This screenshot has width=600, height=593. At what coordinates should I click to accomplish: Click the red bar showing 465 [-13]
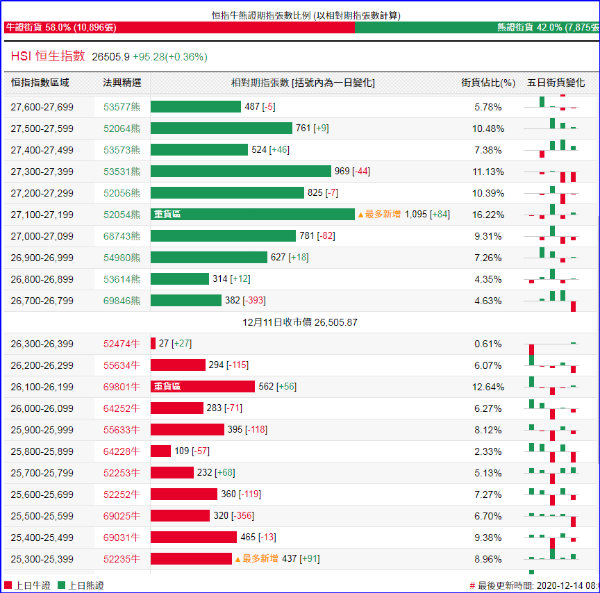click(x=194, y=537)
